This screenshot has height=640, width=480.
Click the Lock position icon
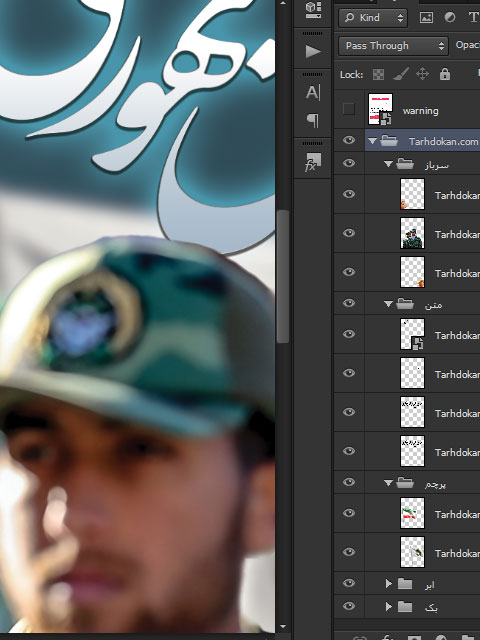(422, 74)
